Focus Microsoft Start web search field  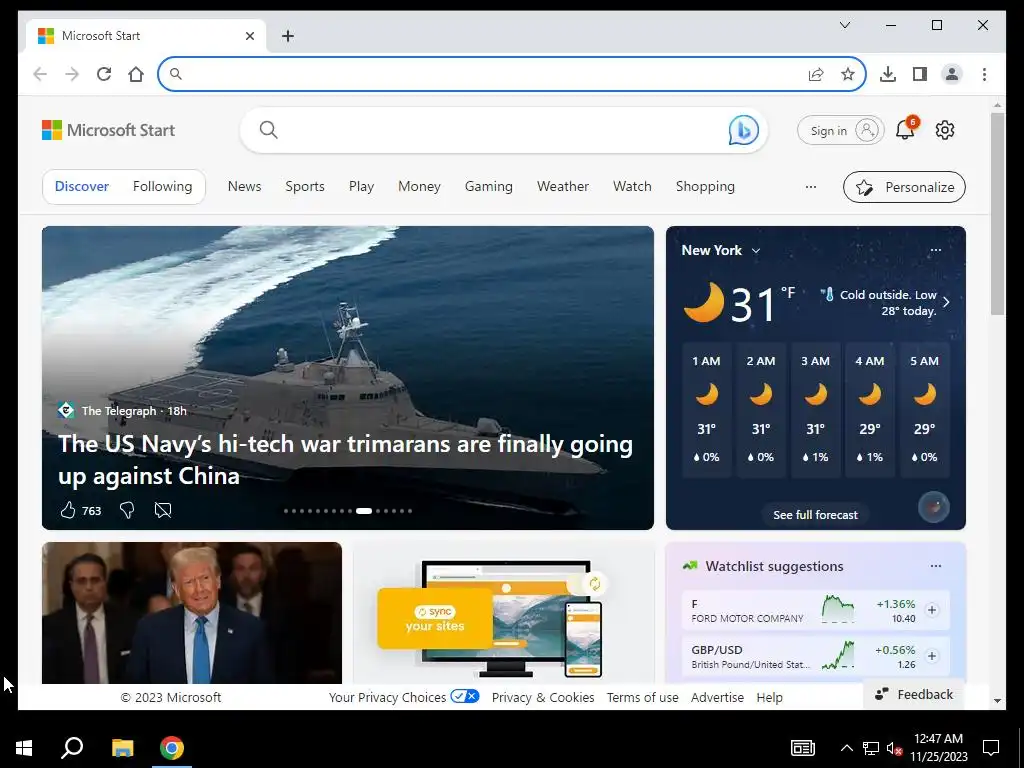point(502,130)
